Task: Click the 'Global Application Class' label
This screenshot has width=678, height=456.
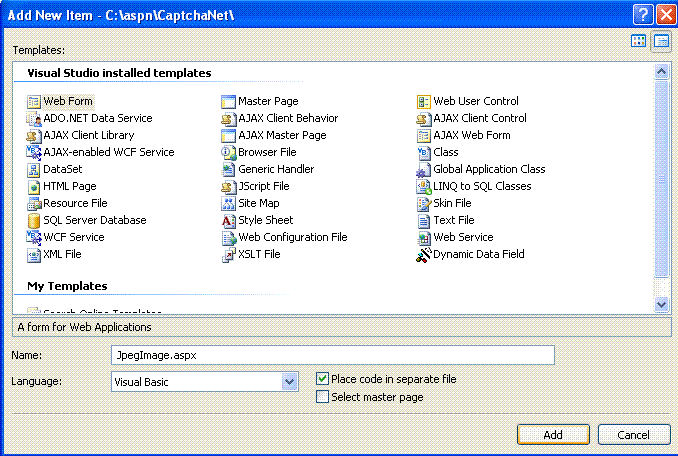Action: coord(489,169)
